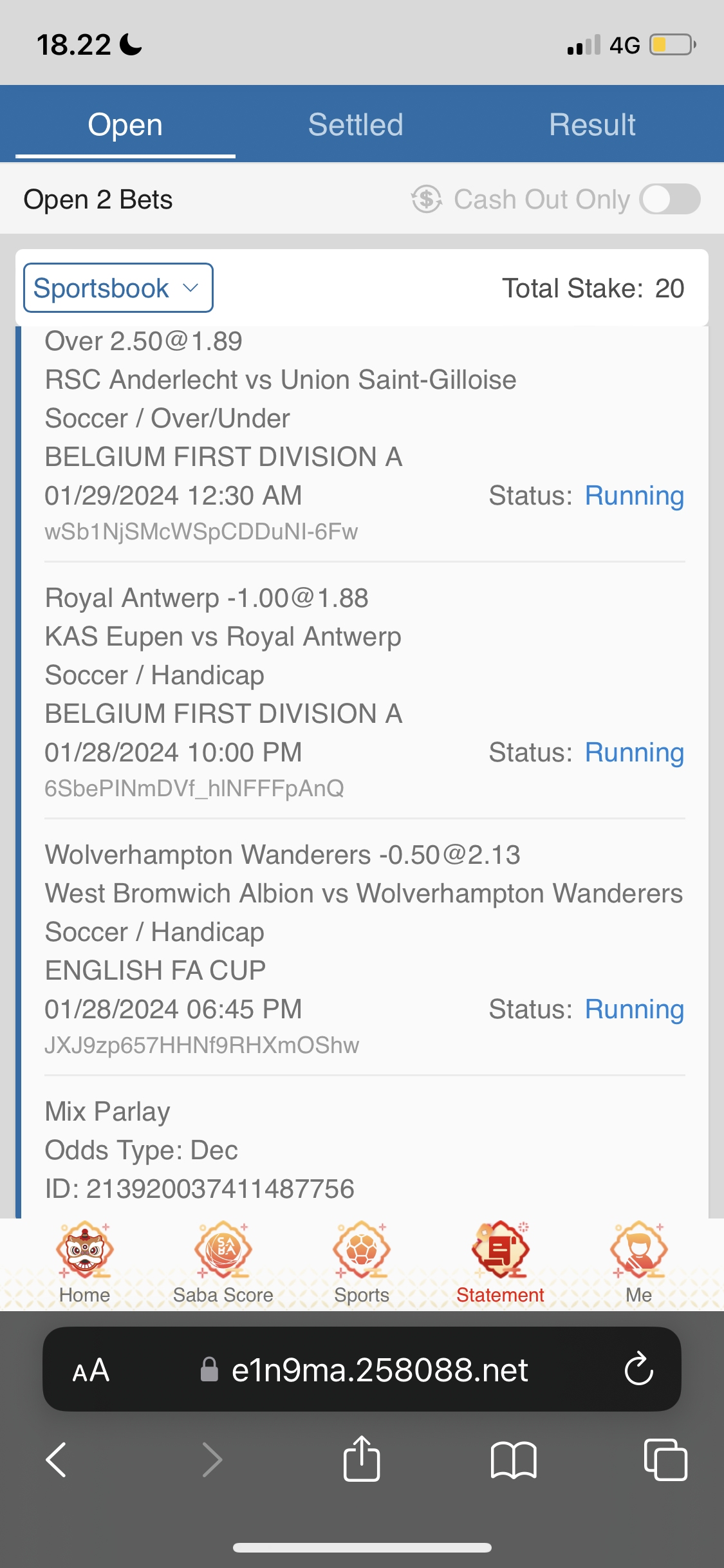Tap the Safari share icon
This screenshot has width=724, height=1568.
pos(361,1459)
